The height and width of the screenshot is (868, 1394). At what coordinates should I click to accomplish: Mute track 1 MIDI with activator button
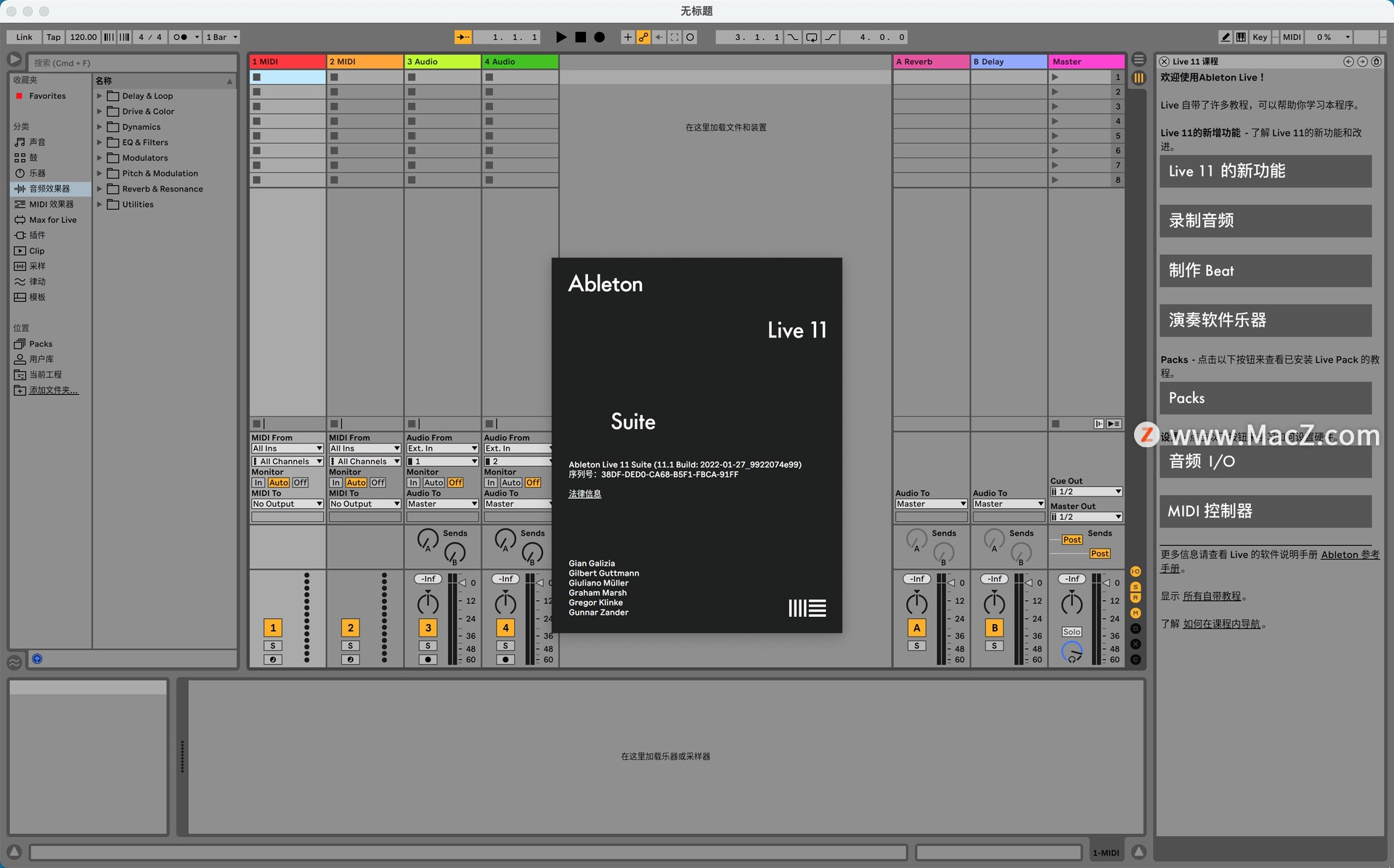pyautogui.click(x=273, y=628)
